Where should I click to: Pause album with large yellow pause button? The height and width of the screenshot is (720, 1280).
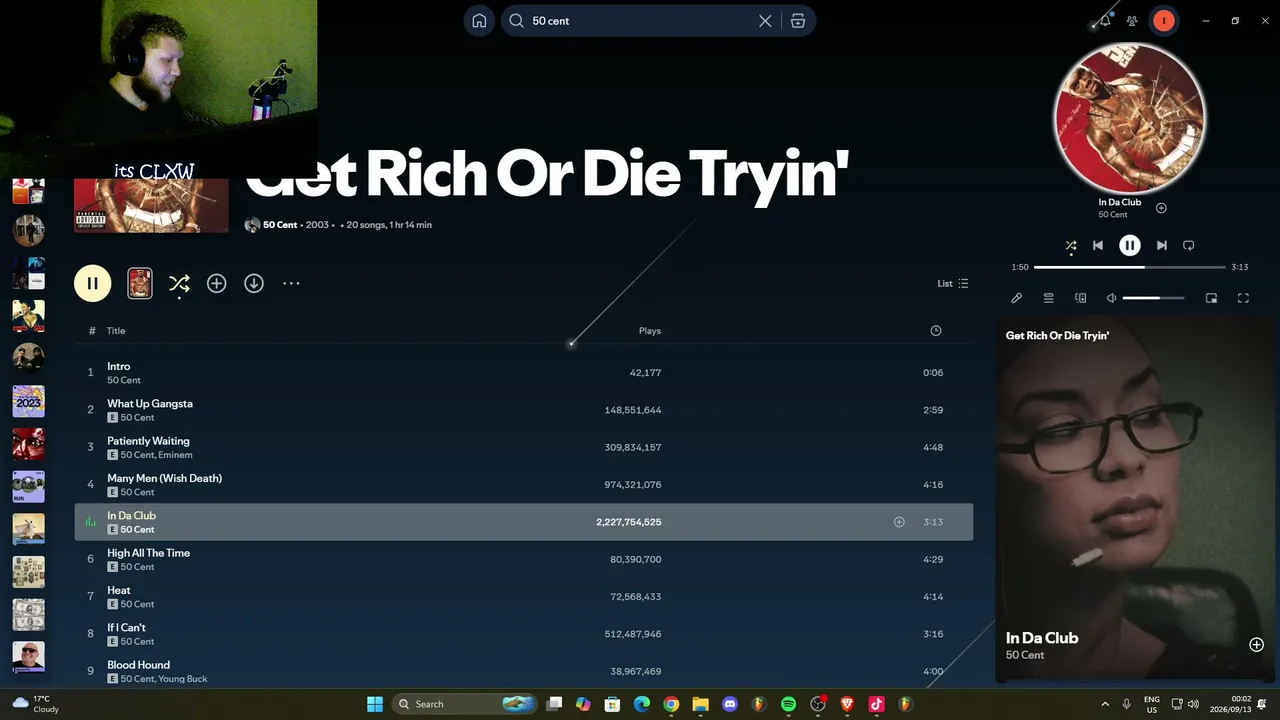pos(92,283)
